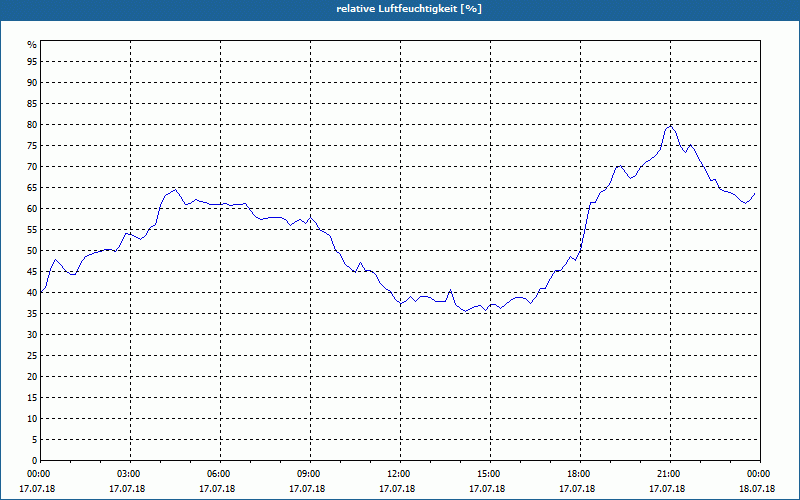Click the '18.07.18' date label
Screen dimensions: 800x500
(757, 489)
